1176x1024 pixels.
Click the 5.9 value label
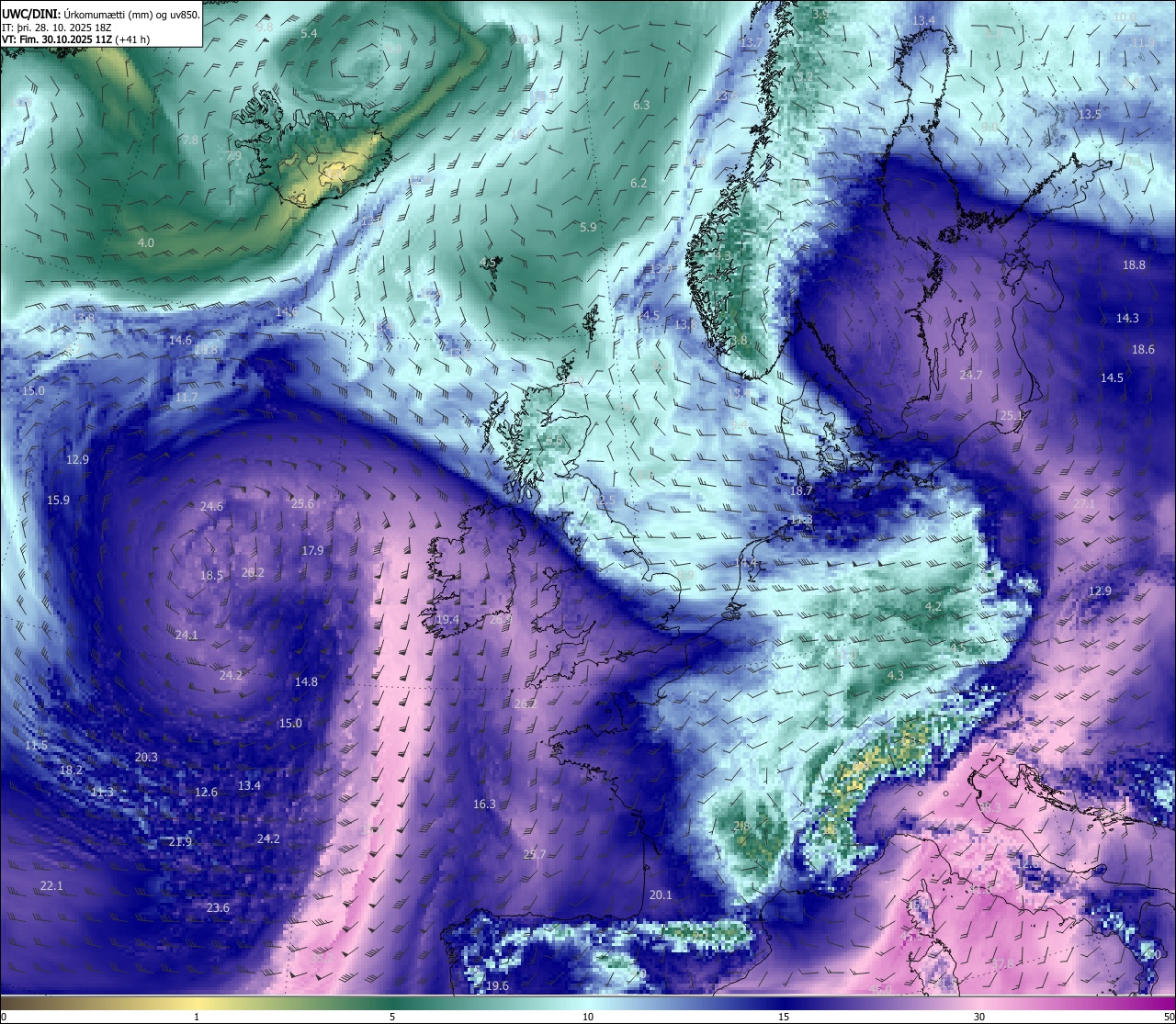click(x=588, y=227)
